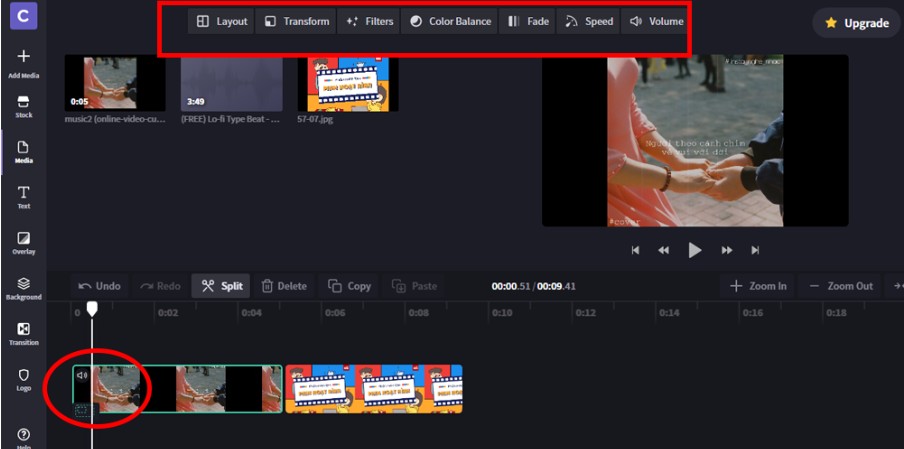
Task: Click the rewind button
Action: pos(664,250)
